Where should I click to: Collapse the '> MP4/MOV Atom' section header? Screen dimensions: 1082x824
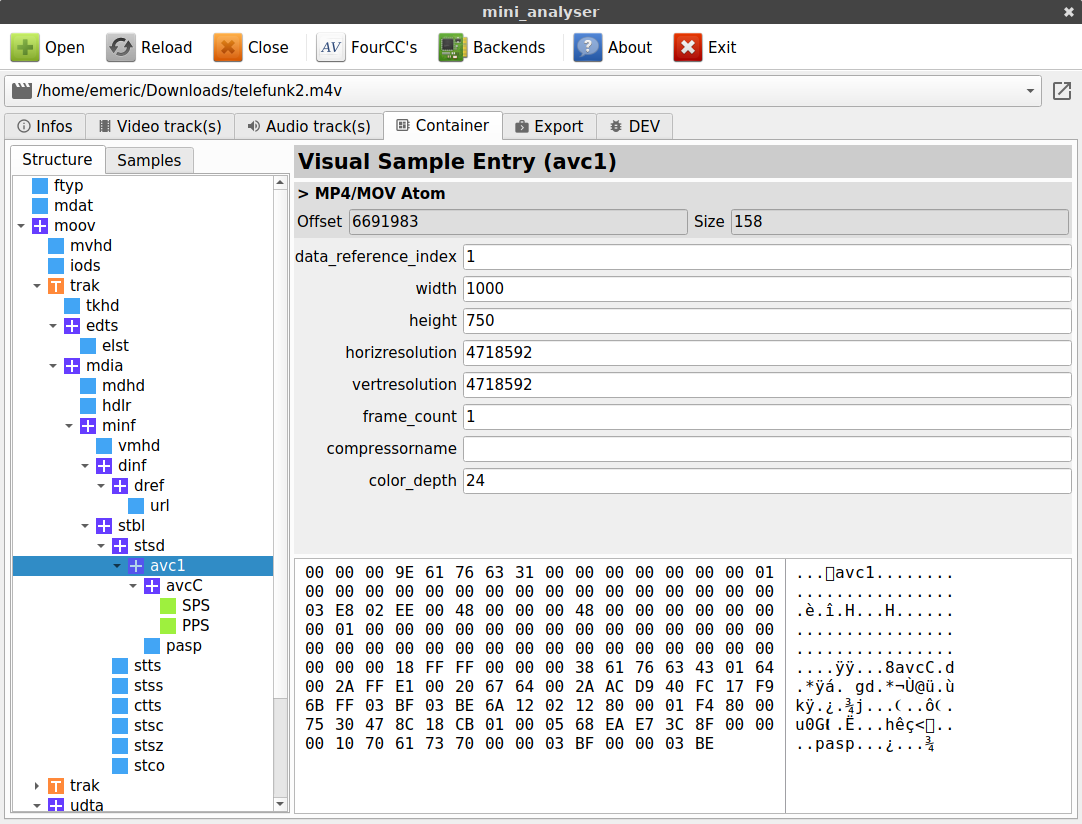371,193
